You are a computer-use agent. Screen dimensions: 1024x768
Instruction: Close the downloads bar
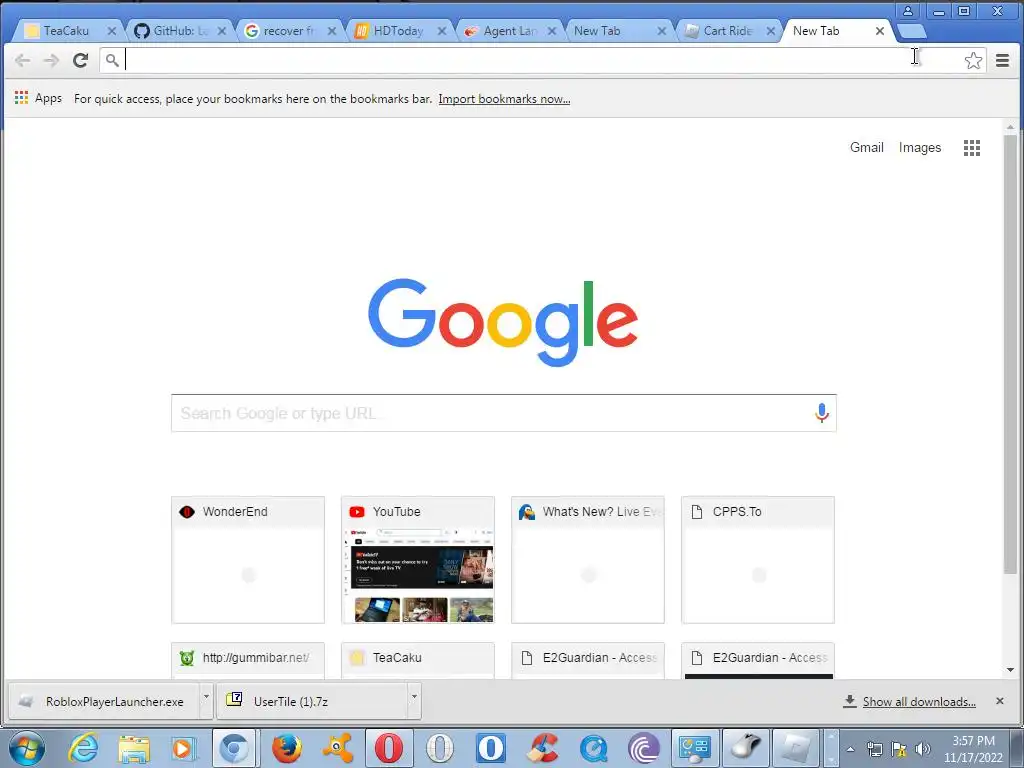pos(999,701)
